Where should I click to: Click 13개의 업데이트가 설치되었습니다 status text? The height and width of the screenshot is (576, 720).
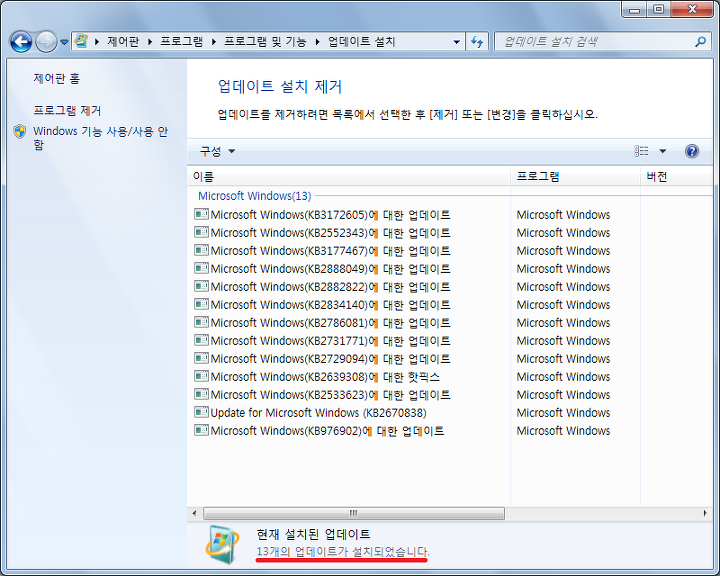(x=343, y=551)
